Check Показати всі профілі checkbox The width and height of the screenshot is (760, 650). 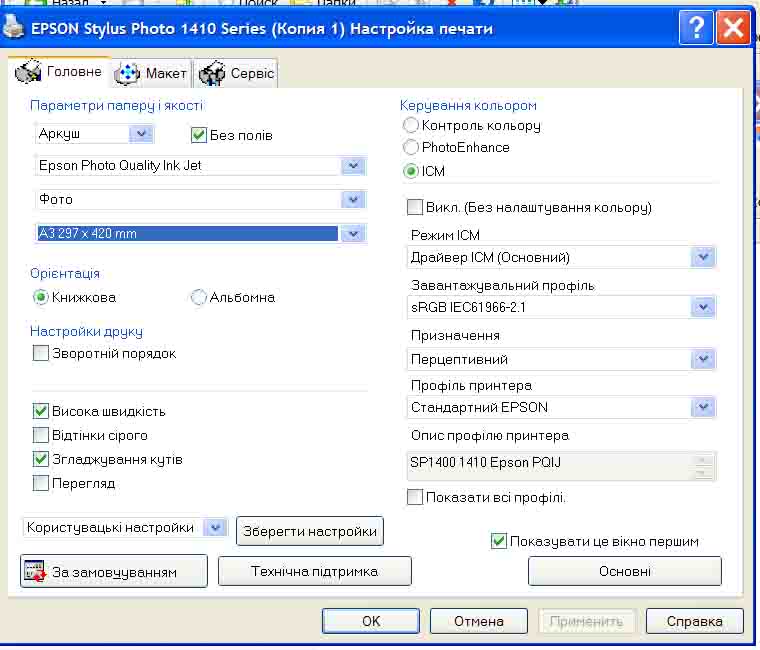(415, 497)
